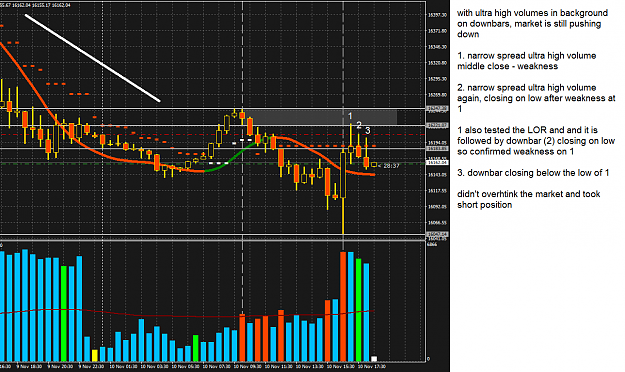Click the '9 Nov 18:30' time label
Screen dimensions: 625x372
tap(30, 366)
